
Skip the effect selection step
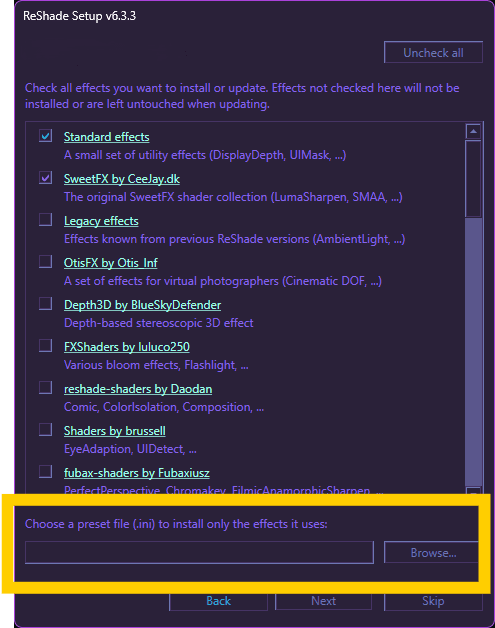click(433, 601)
